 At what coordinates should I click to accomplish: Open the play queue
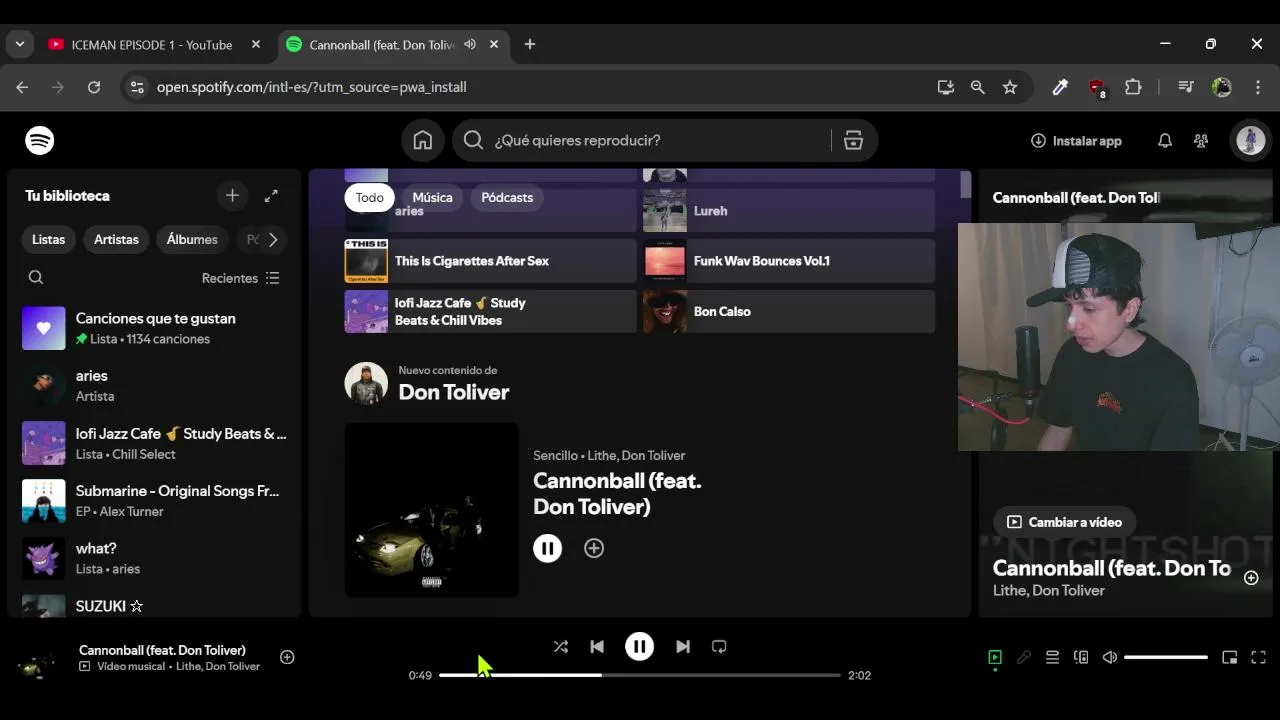1052,657
